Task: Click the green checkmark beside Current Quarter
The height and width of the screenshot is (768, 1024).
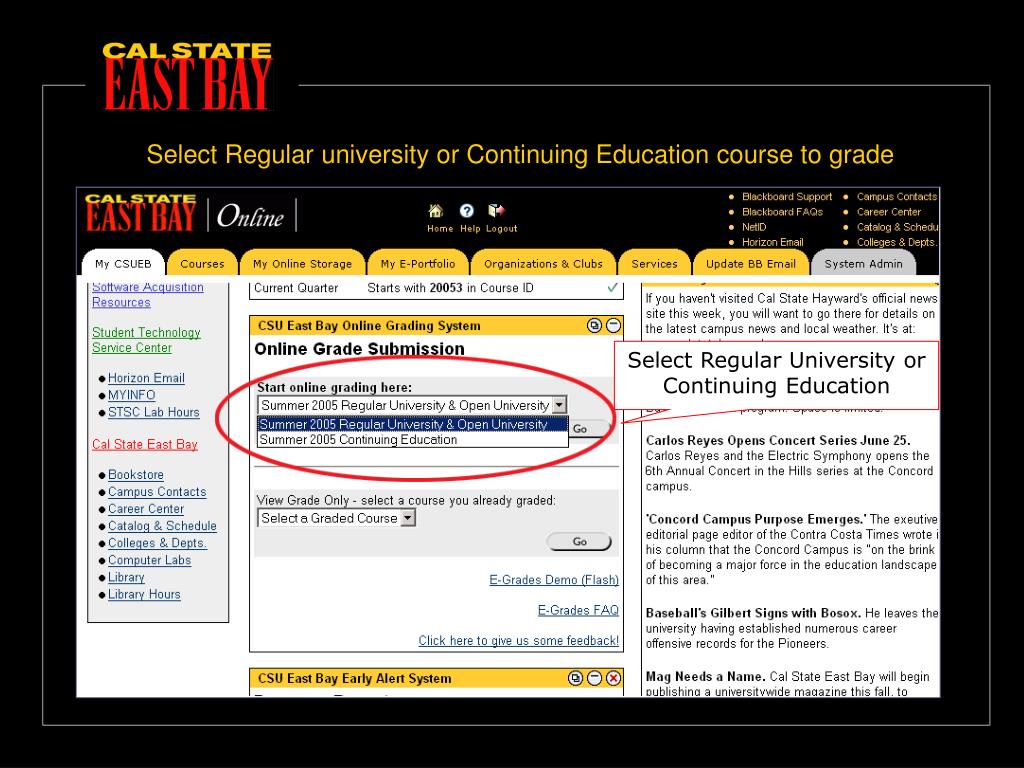Action: tap(613, 287)
